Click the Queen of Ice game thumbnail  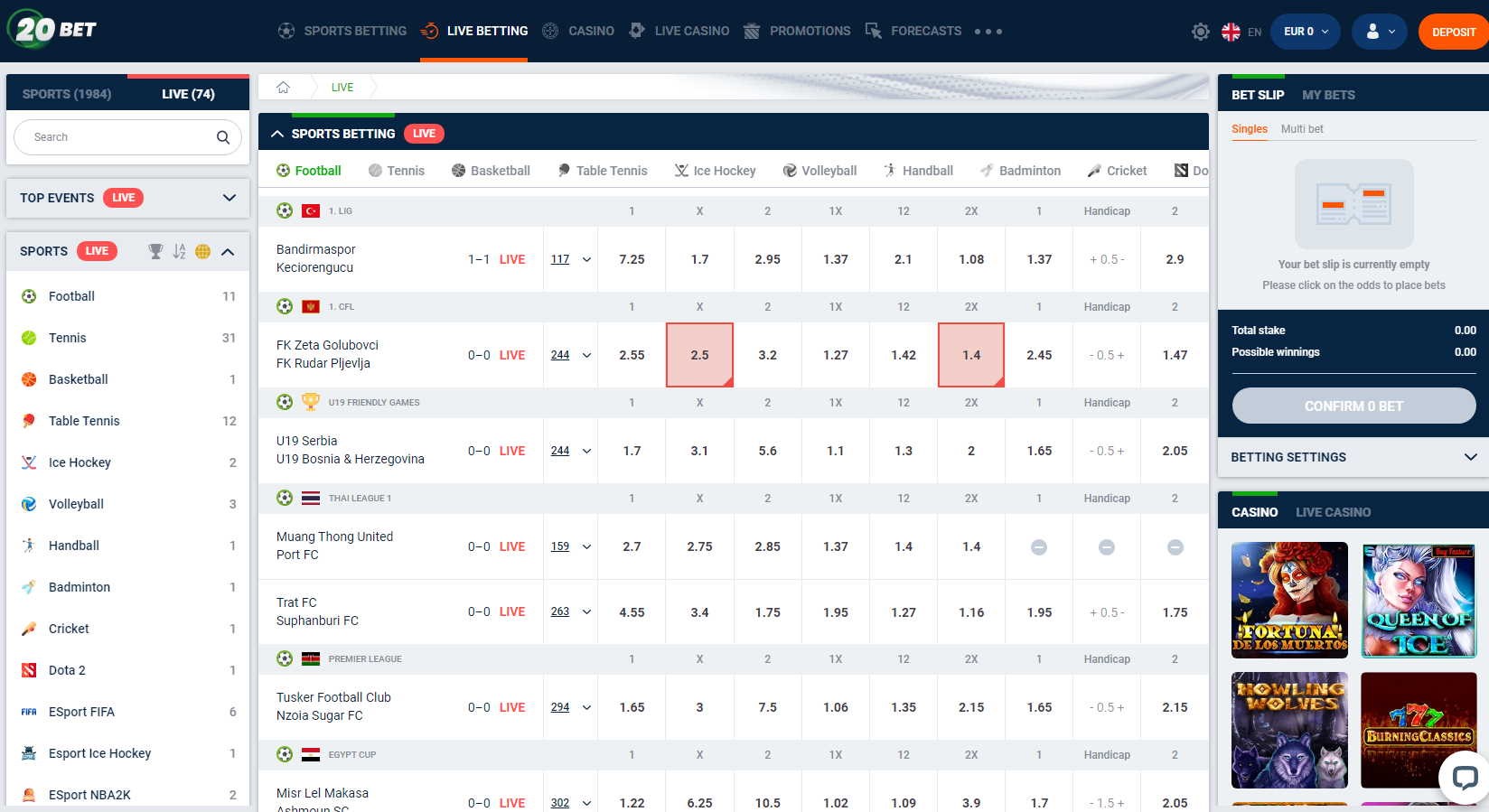(1418, 600)
